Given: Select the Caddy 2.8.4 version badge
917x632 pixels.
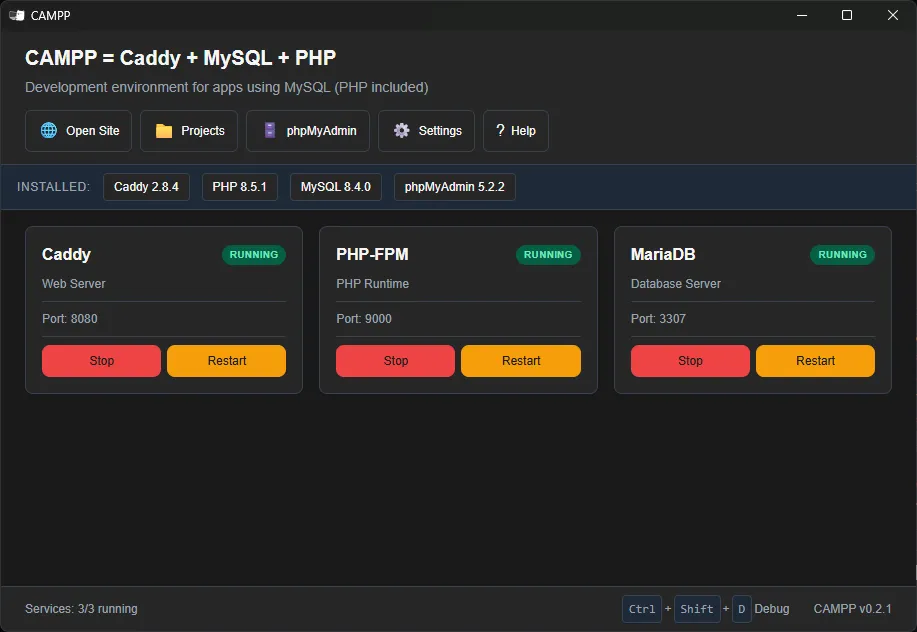Looking at the screenshot, I should [146, 187].
